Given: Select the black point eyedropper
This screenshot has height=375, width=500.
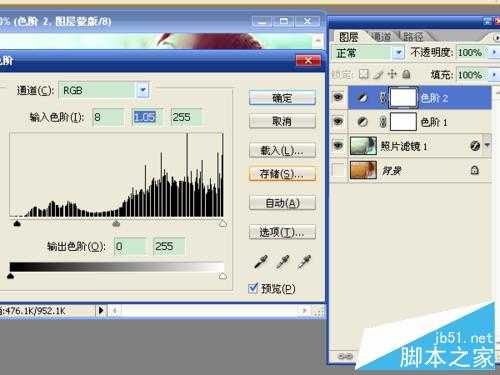Looking at the screenshot, I should click(261, 262).
